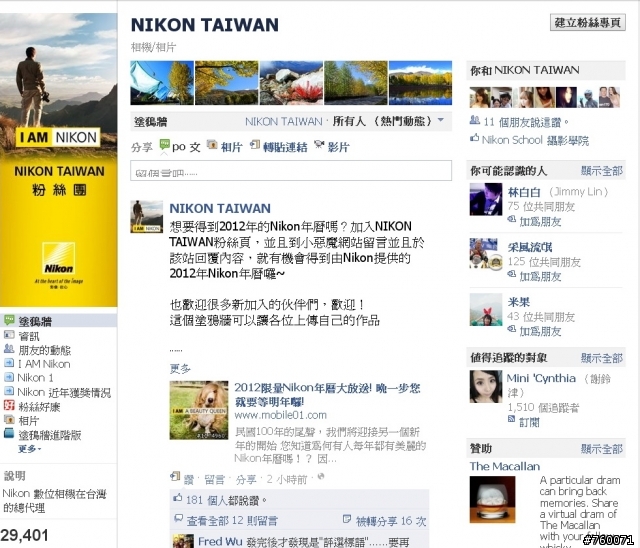Click add-friend icon beside 林白白
This screenshot has height=548, width=640.
[x=512, y=220]
